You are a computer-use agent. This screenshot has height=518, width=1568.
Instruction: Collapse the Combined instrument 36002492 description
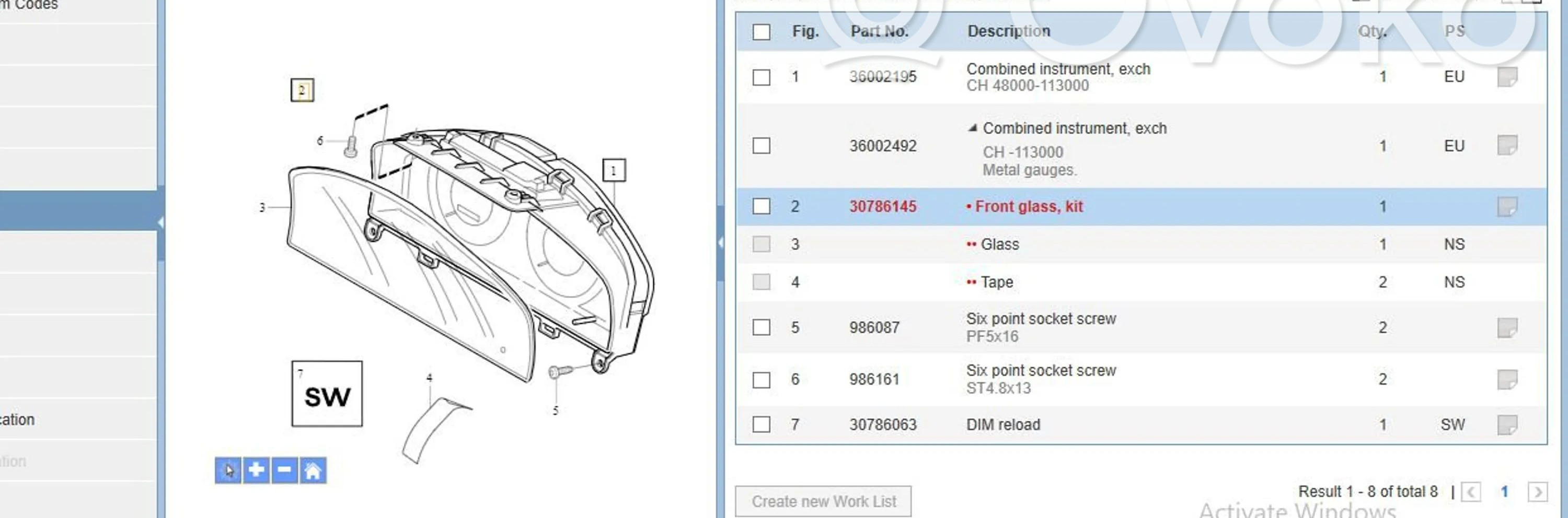click(x=972, y=128)
